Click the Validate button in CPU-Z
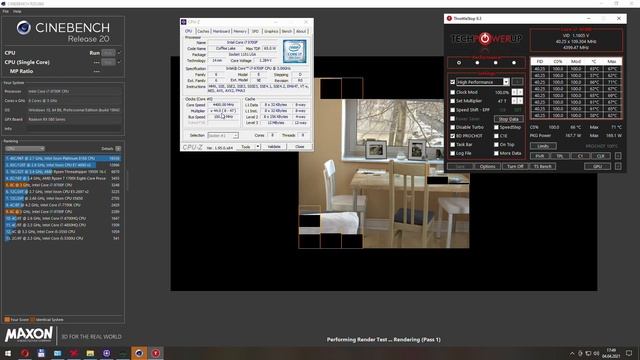The image size is (640, 360). tap(274, 147)
